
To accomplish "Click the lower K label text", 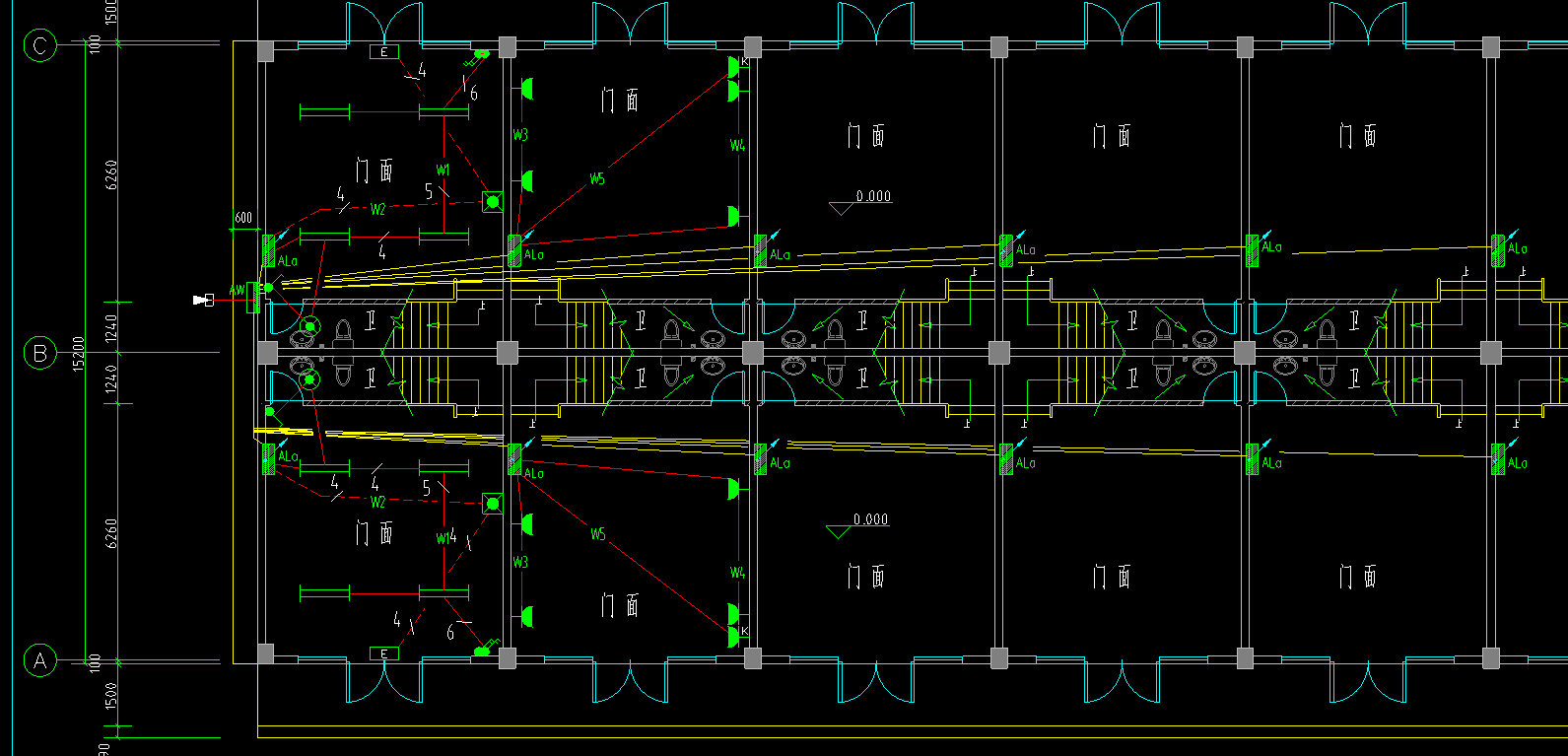I will 744,631.
